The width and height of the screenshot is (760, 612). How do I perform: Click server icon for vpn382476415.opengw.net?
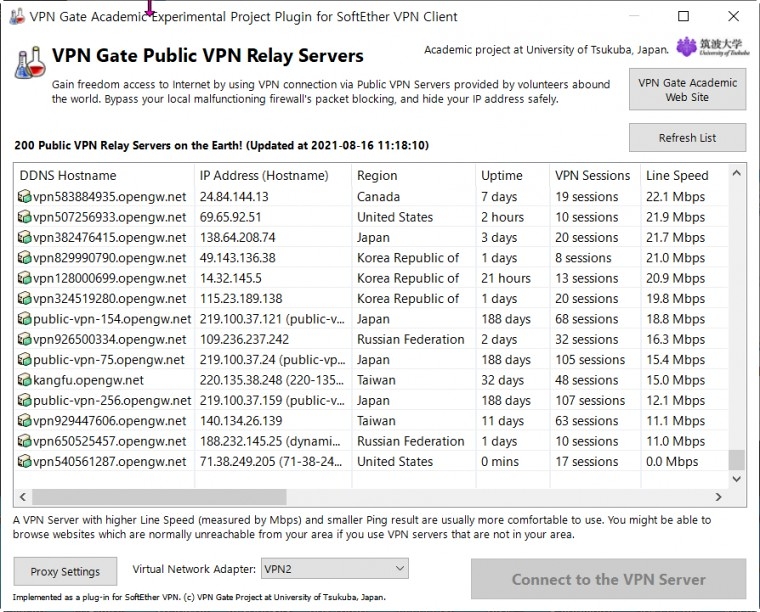click(24, 237)
